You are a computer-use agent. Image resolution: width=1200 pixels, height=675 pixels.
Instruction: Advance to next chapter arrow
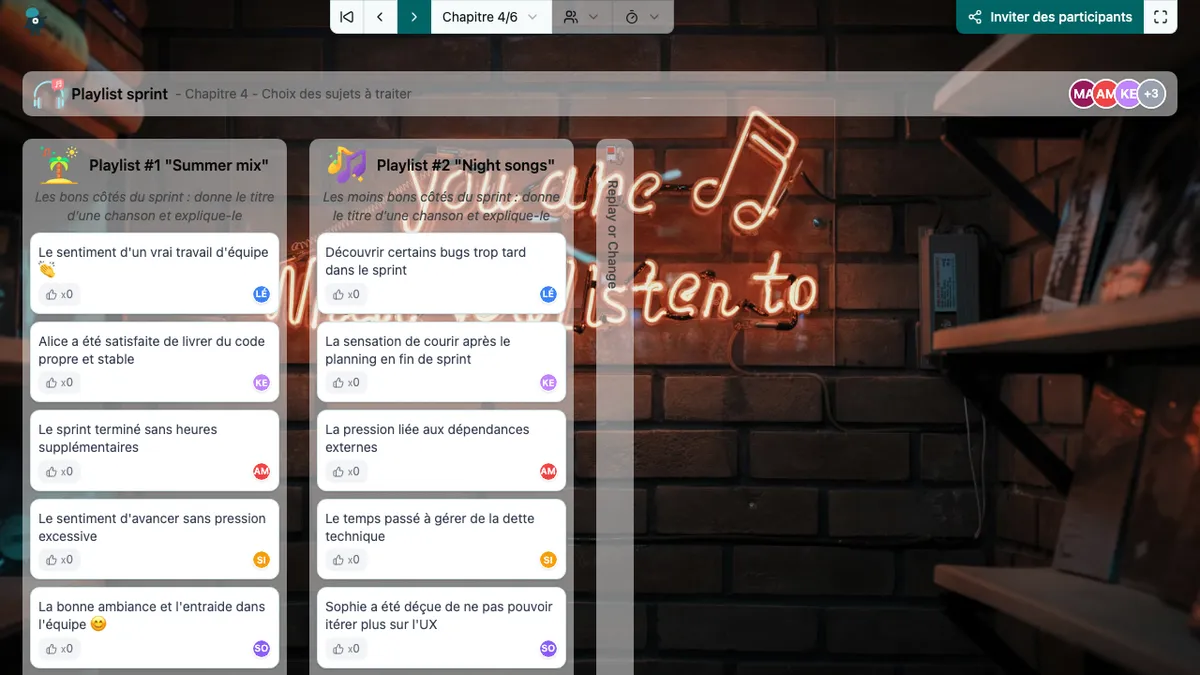click(x=414, y=17)
